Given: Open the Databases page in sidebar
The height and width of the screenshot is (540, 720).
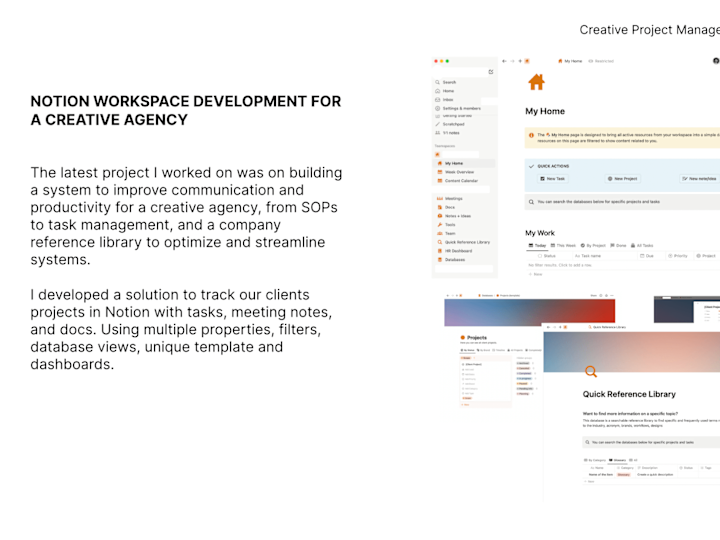Looking at the screenshot, I should 451,259.
